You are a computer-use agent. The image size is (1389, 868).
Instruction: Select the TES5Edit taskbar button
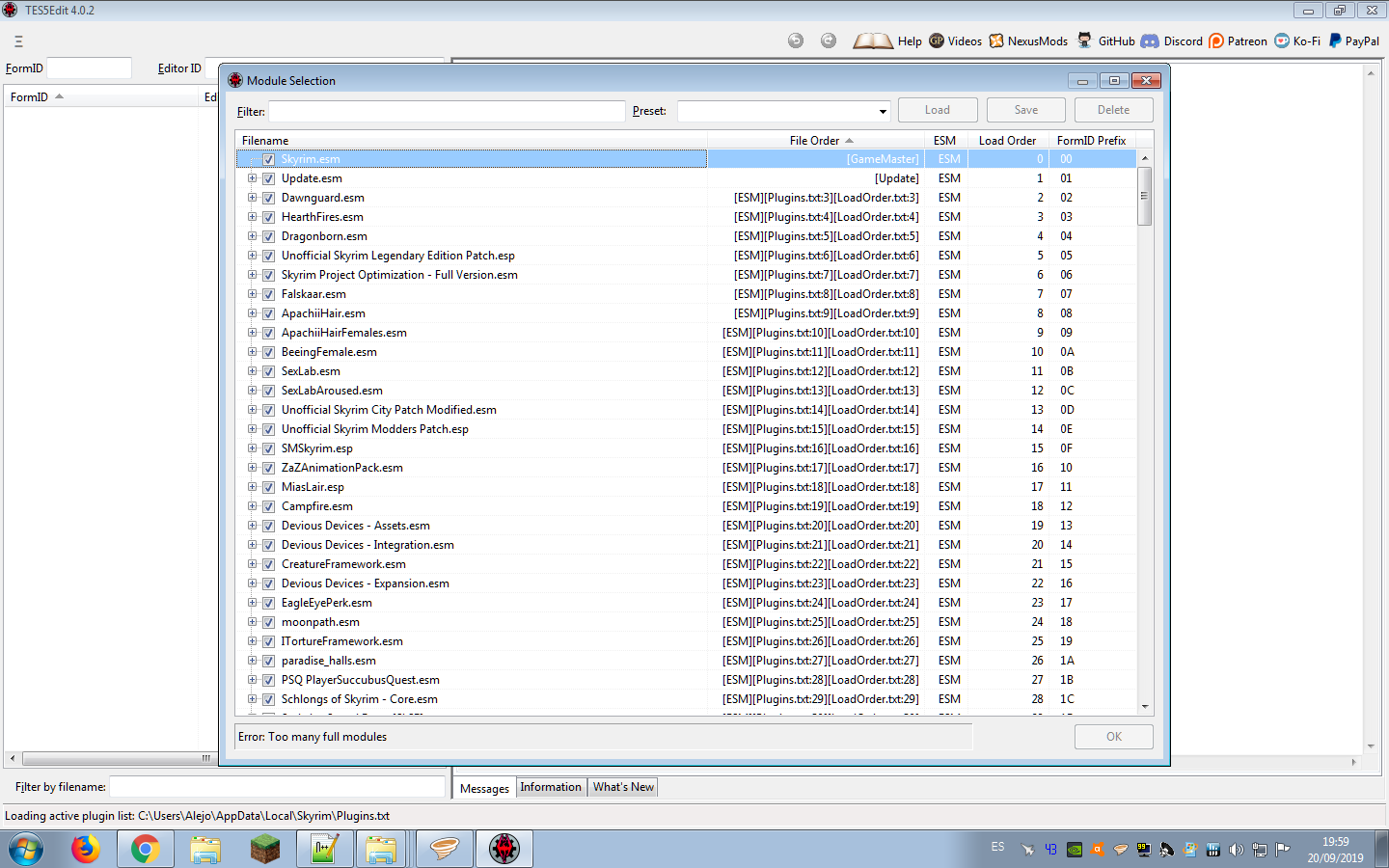504,849
